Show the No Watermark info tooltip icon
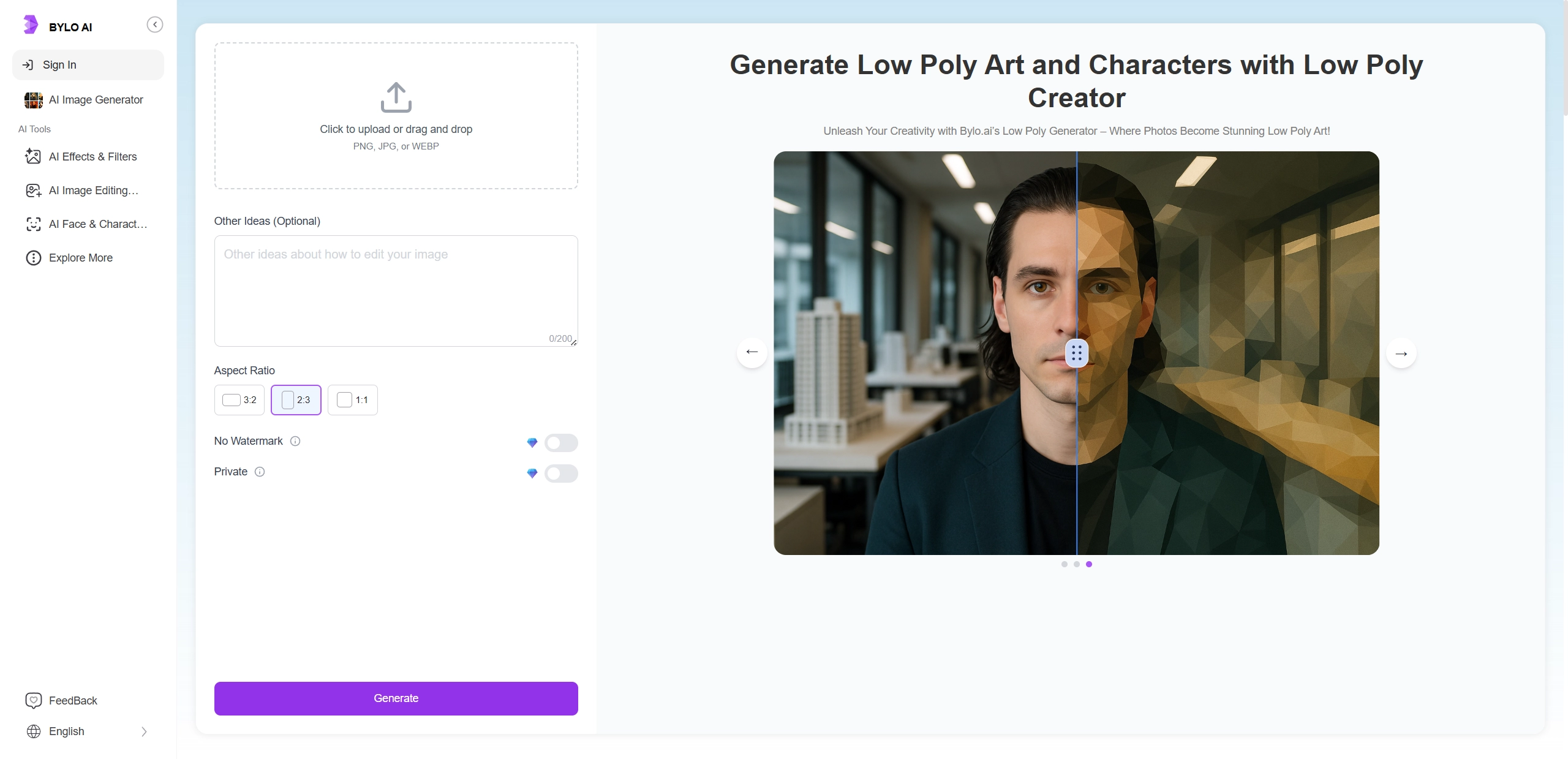1568x759 pixels. point(295,441)
